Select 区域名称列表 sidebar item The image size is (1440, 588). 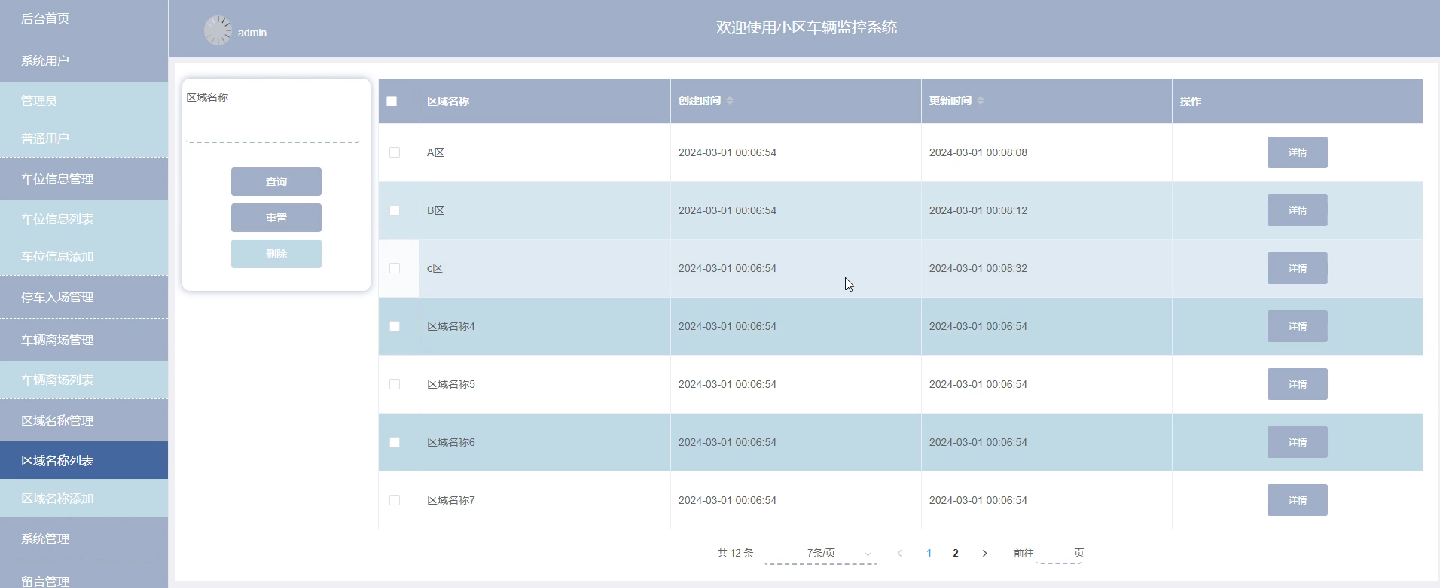(84, 461)
